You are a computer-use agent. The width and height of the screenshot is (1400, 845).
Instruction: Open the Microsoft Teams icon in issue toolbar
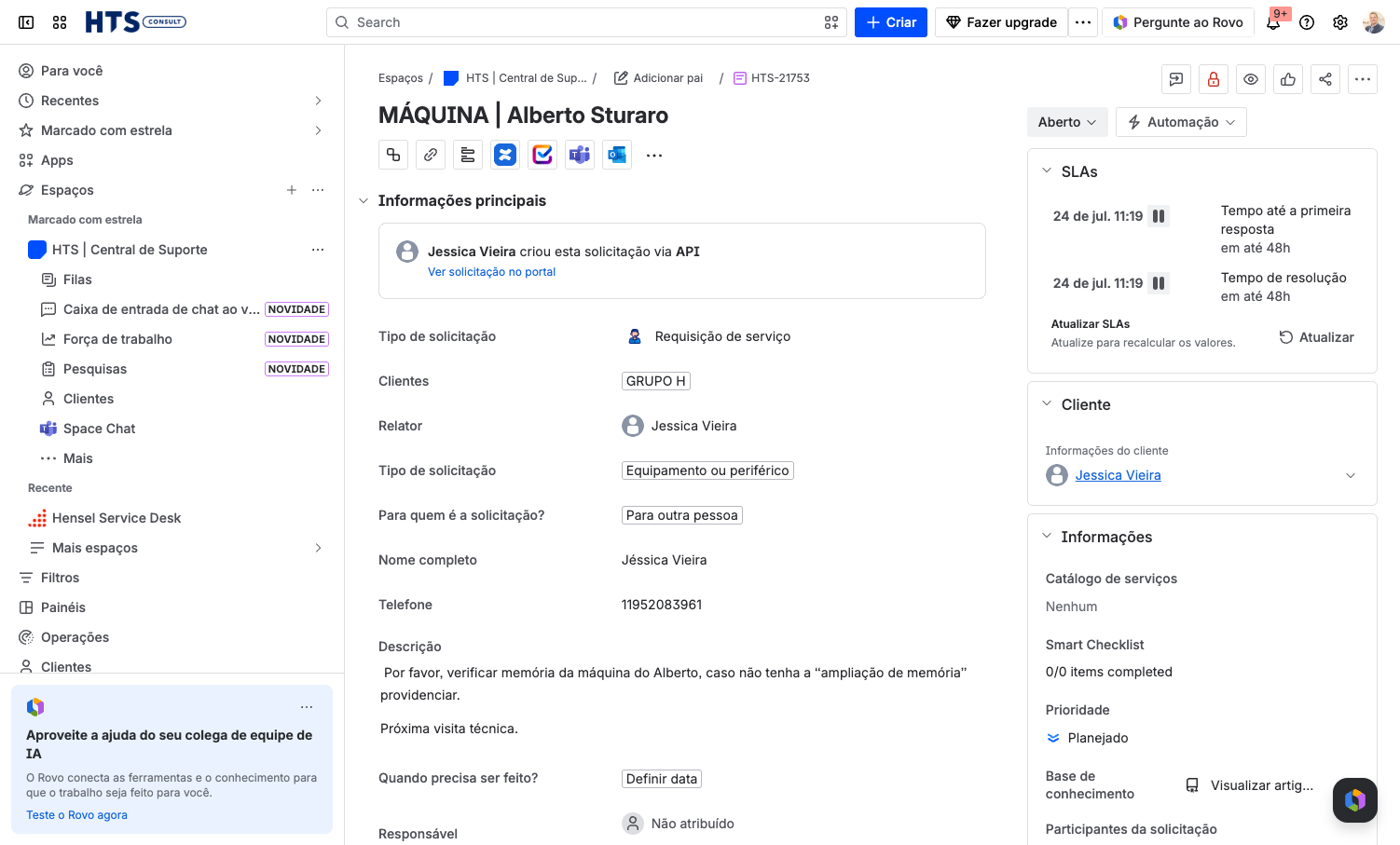tap(580, 155)
